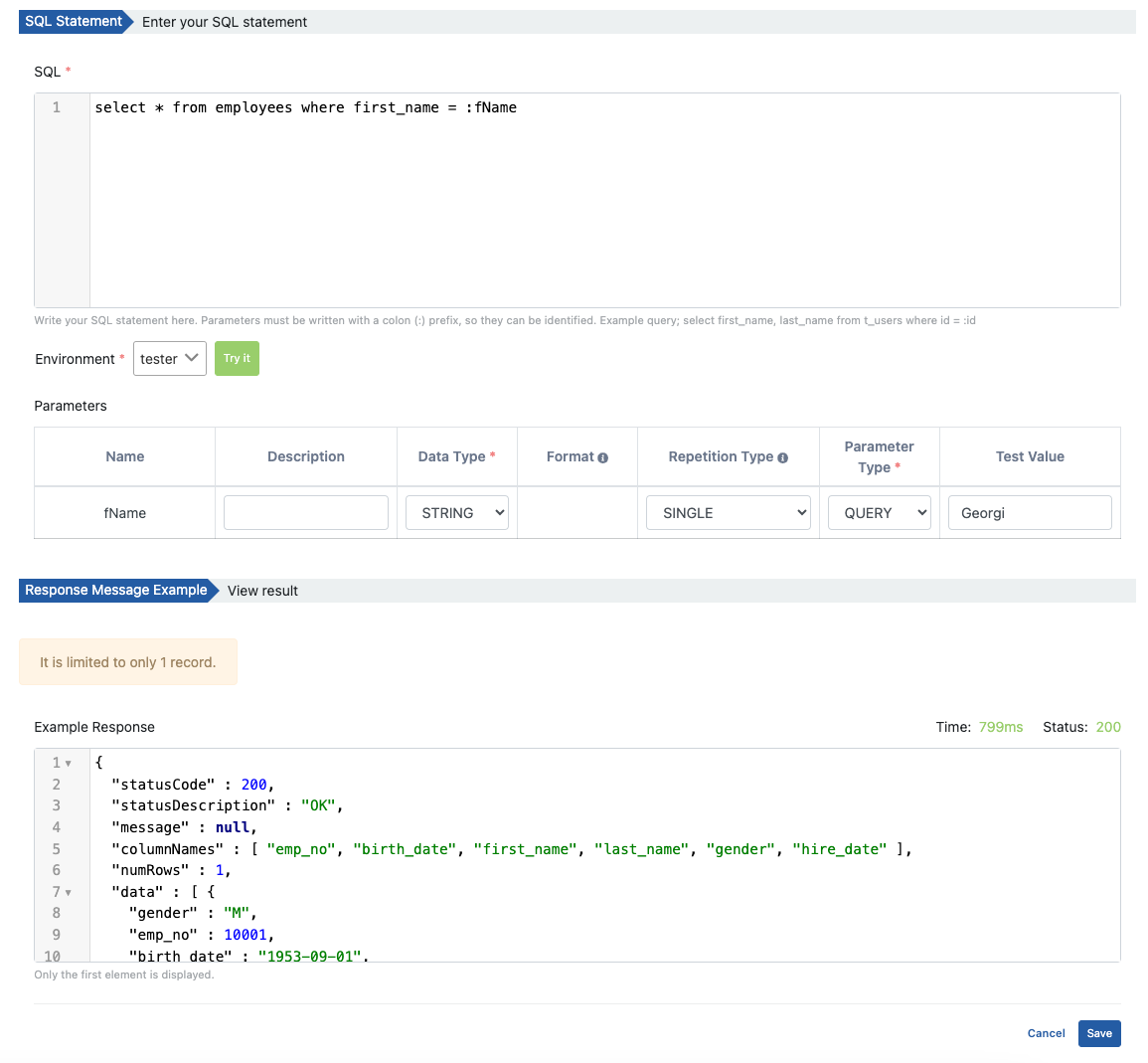Open the Environment dropdown showing tester

click(169, 358)
